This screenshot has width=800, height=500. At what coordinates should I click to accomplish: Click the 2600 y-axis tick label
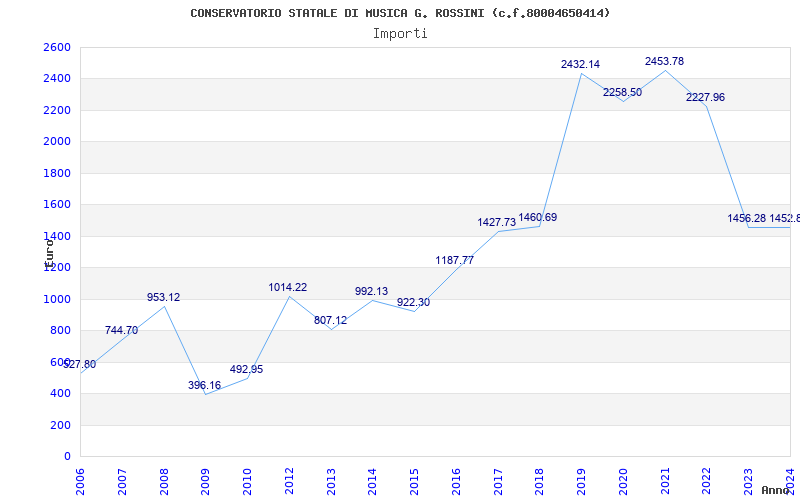coord(57,47)
